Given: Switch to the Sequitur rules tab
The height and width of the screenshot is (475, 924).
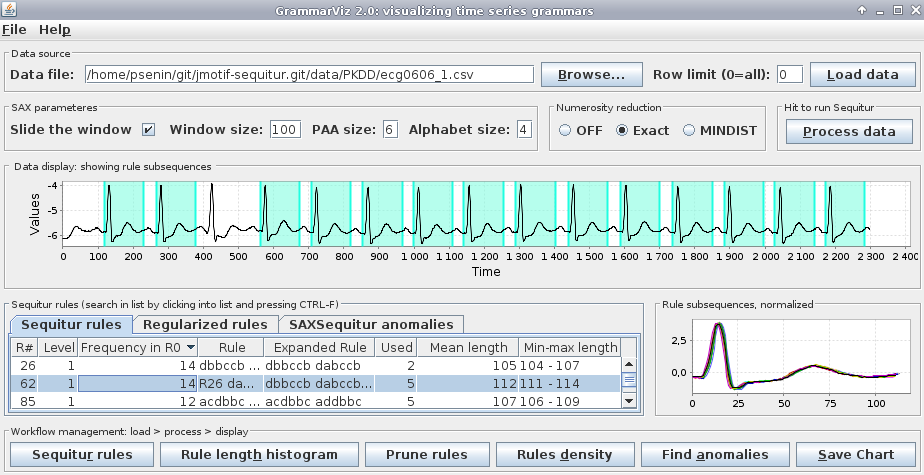Looking at the screenshot, I should [x=71, y=324].
